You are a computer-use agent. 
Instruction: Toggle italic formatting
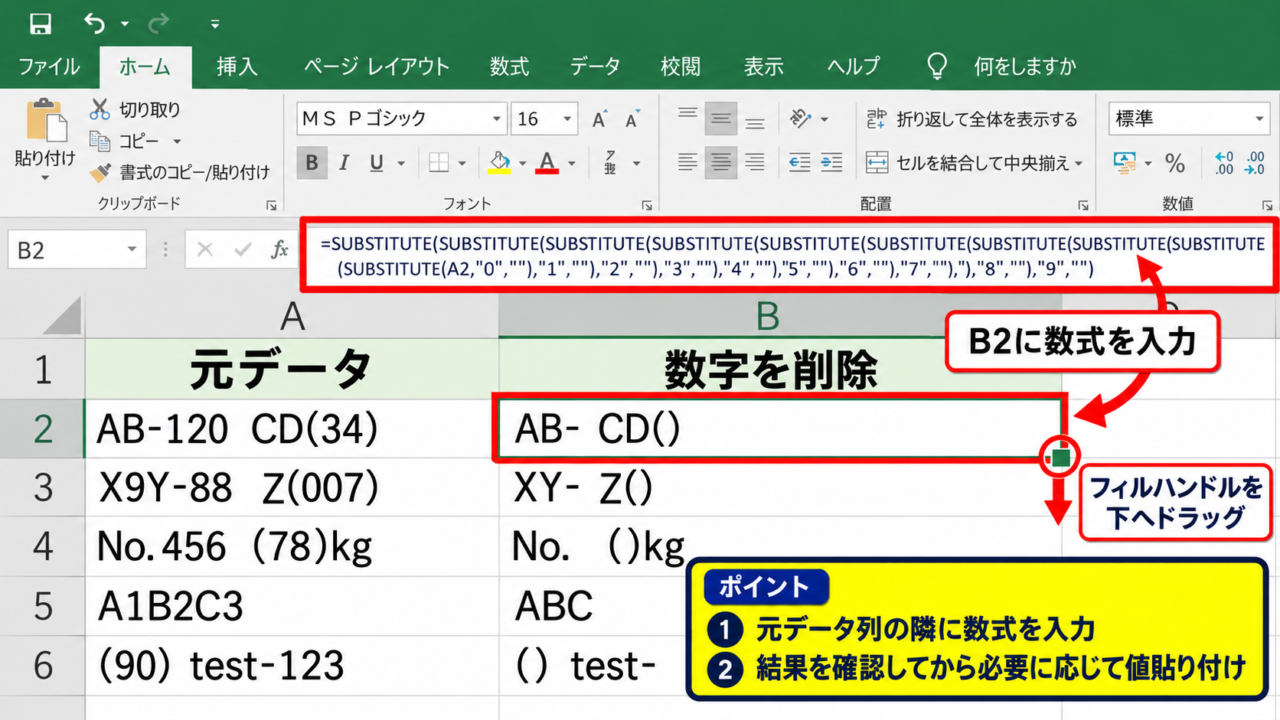tap(344, 163)
